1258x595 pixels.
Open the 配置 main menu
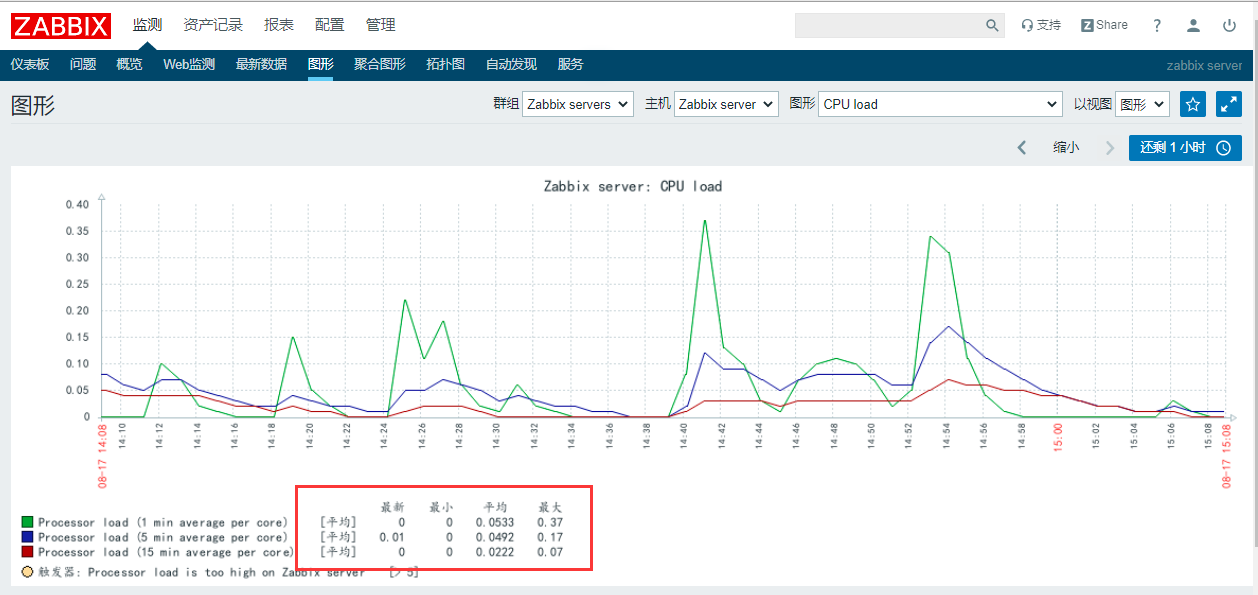click(x=329, y=25)
